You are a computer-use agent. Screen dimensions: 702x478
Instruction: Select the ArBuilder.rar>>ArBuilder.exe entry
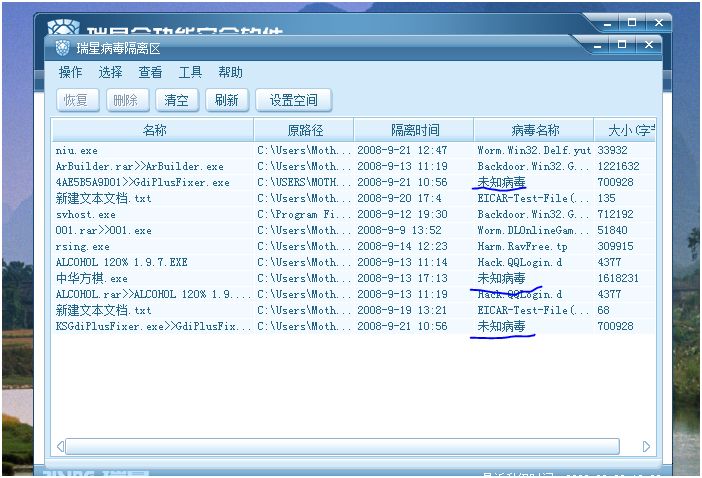click(354, 166)
